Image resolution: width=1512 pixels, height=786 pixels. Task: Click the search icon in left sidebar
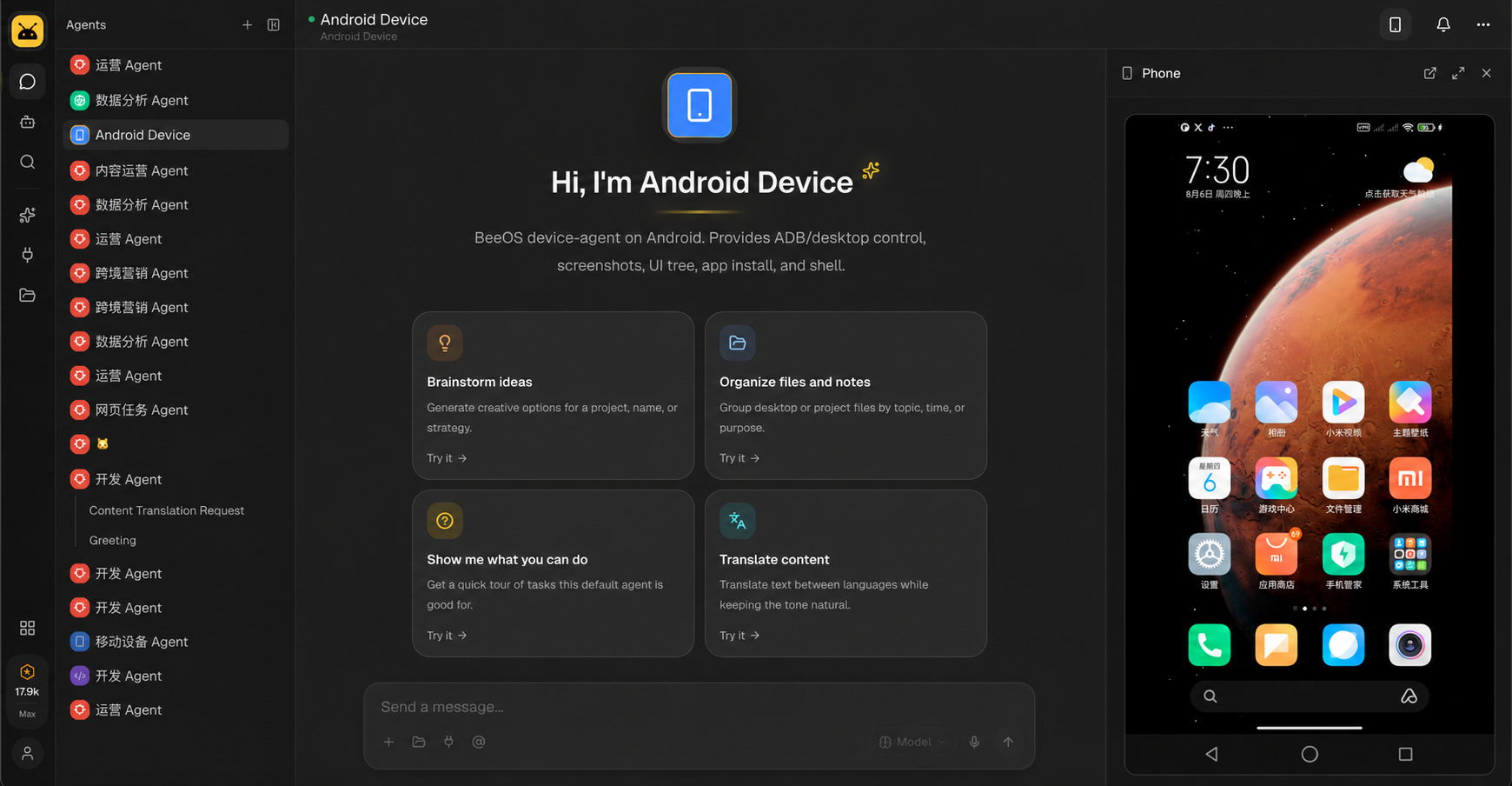click(28, 162)
